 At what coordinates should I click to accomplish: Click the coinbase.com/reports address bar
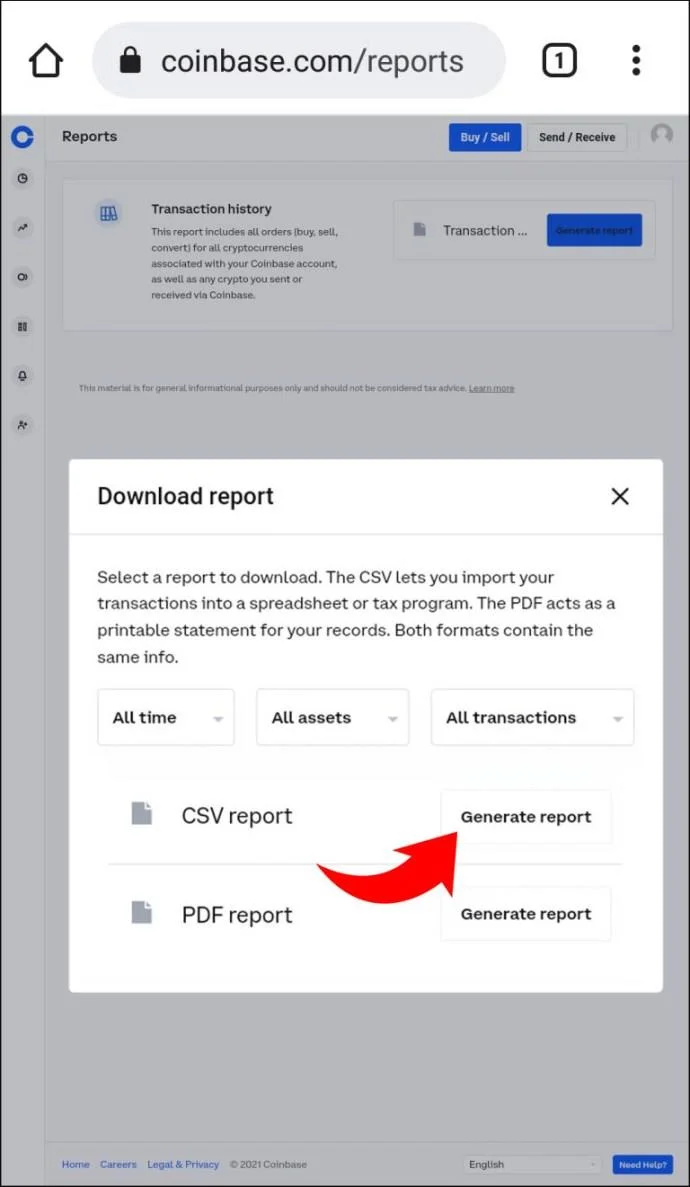click(x=298, y=61)
